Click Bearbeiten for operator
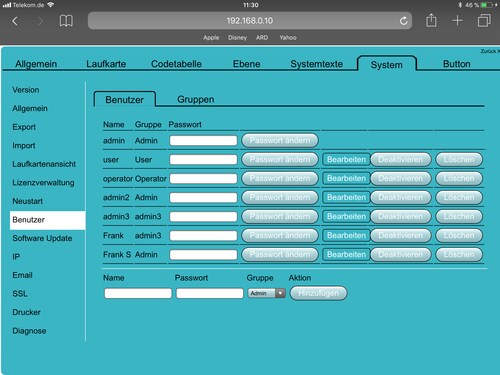 coord(346,179)
